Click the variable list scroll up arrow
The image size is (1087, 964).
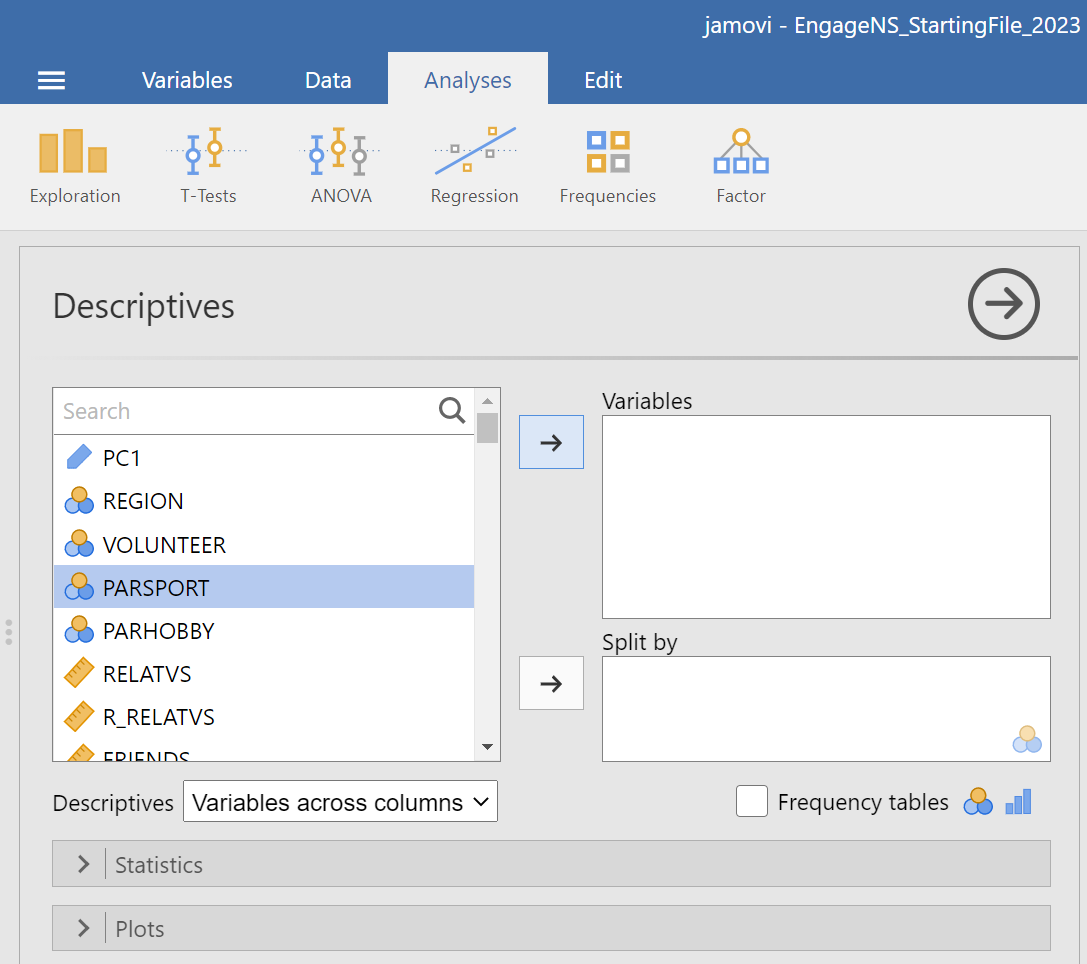[x=487, y=401]
